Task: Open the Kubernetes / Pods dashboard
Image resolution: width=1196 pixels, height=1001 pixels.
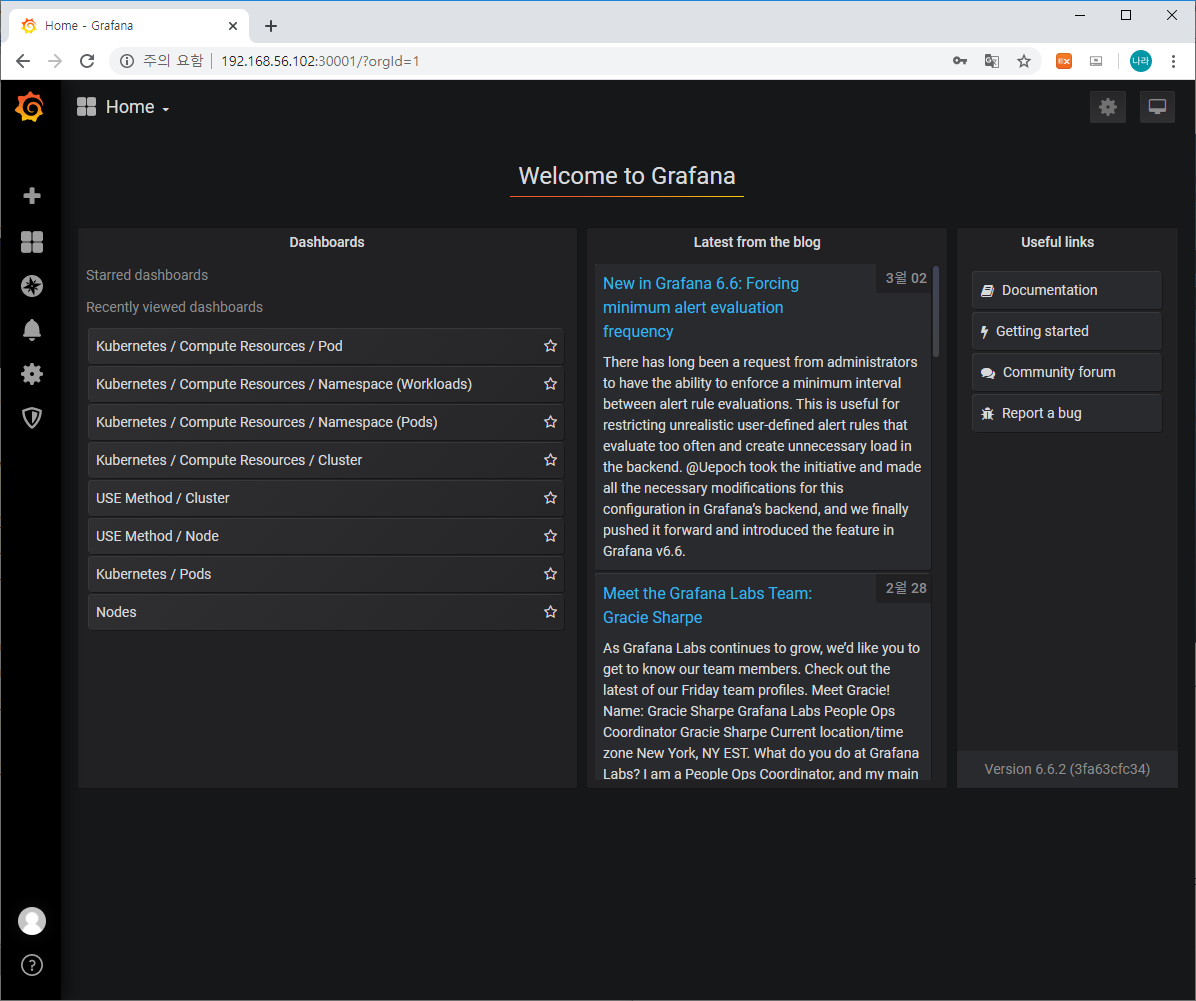Action: pyautogui.click(x=326, y=574)
